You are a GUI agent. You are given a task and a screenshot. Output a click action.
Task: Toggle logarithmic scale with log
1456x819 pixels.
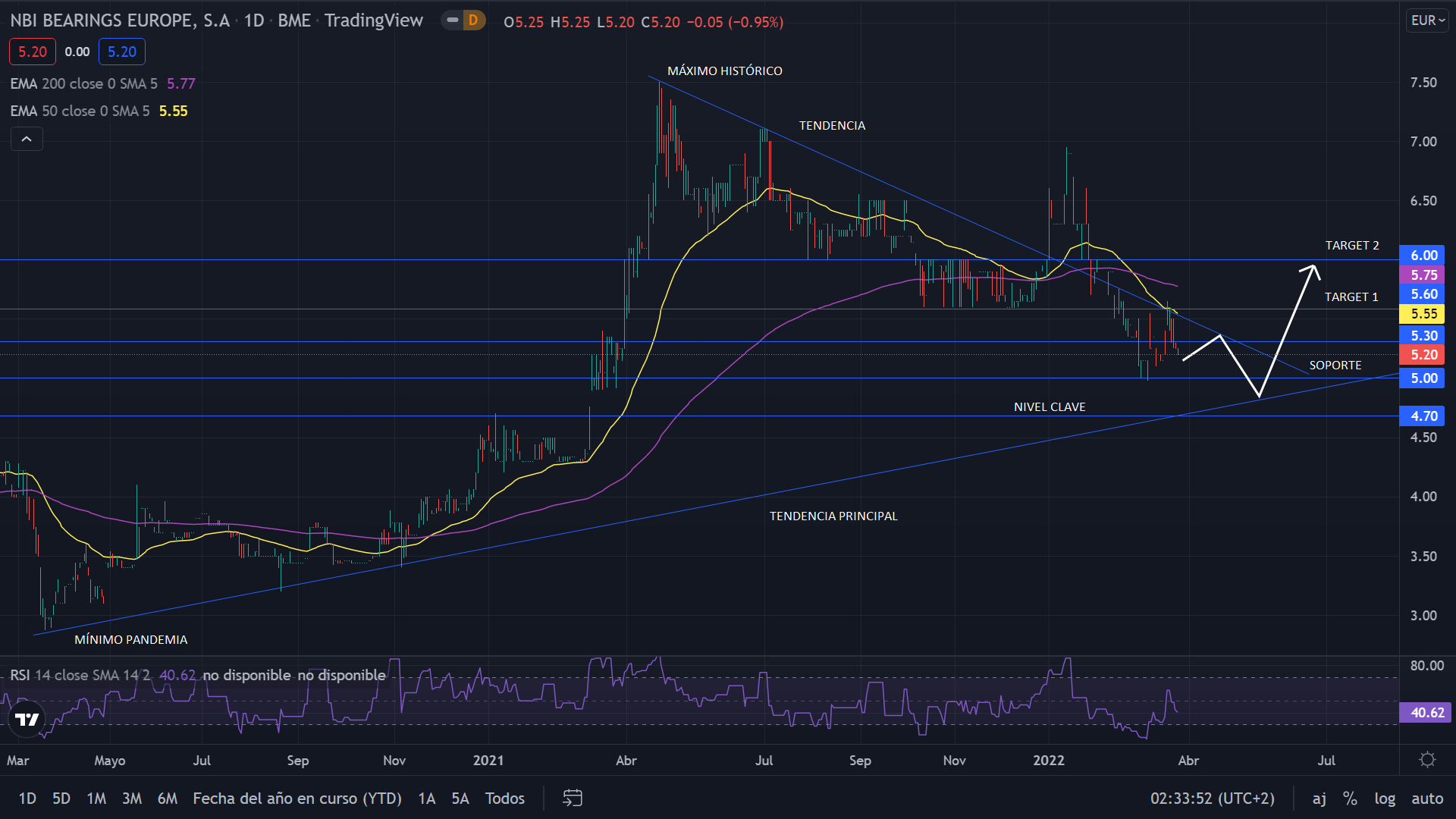point(1385,798)
